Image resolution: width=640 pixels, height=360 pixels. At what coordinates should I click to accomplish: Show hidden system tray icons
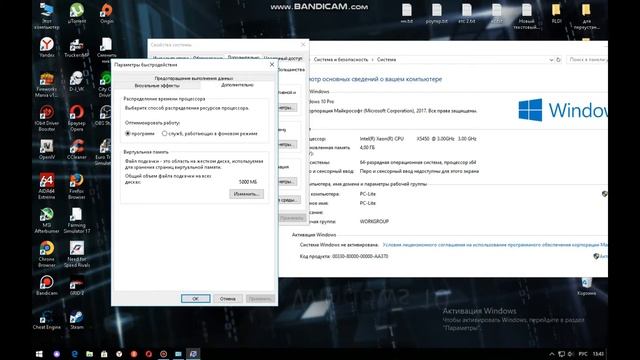551,354
